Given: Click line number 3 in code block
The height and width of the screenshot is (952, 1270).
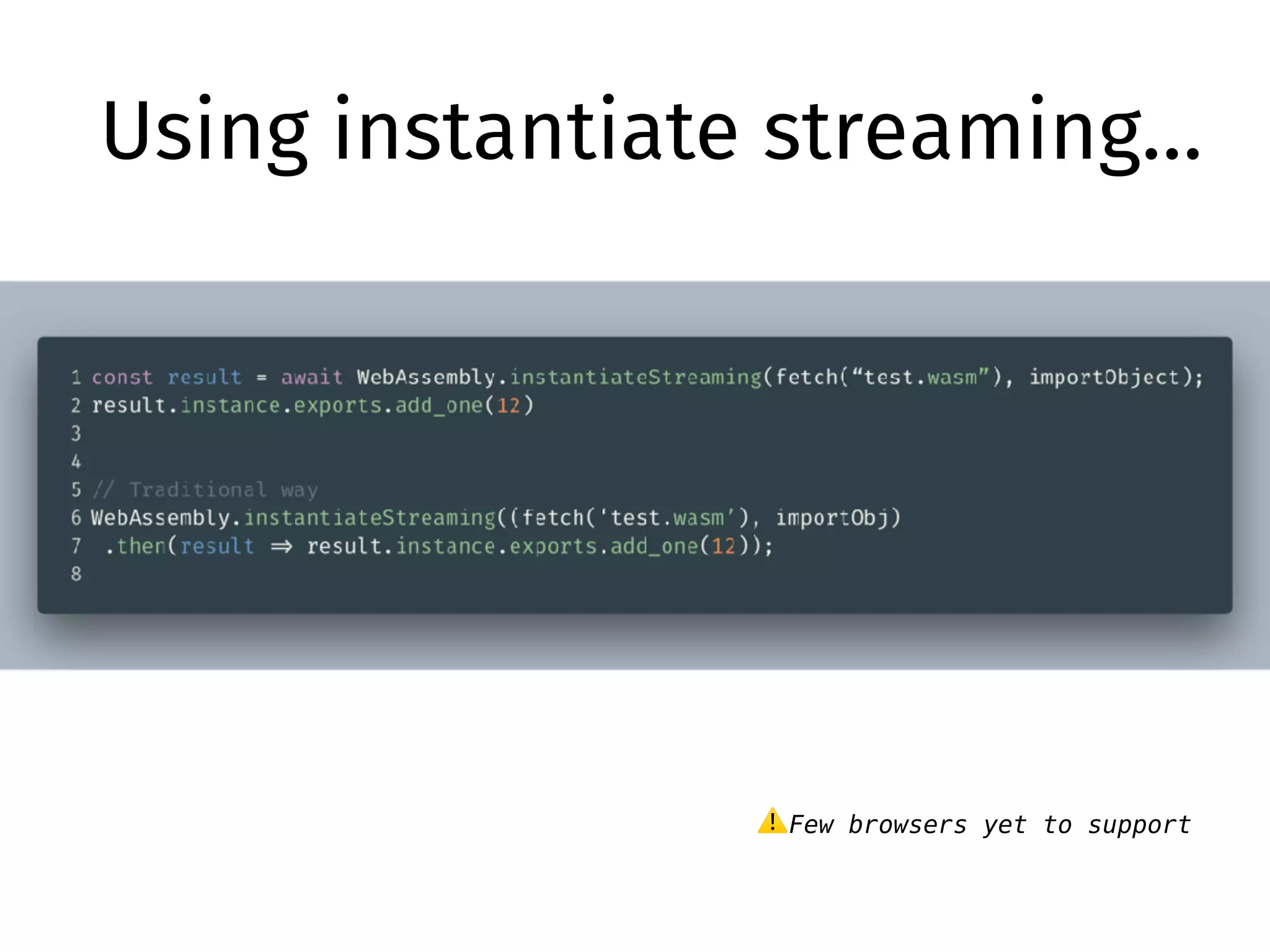Looking at the screenshot, I should (x=76, y=433).
